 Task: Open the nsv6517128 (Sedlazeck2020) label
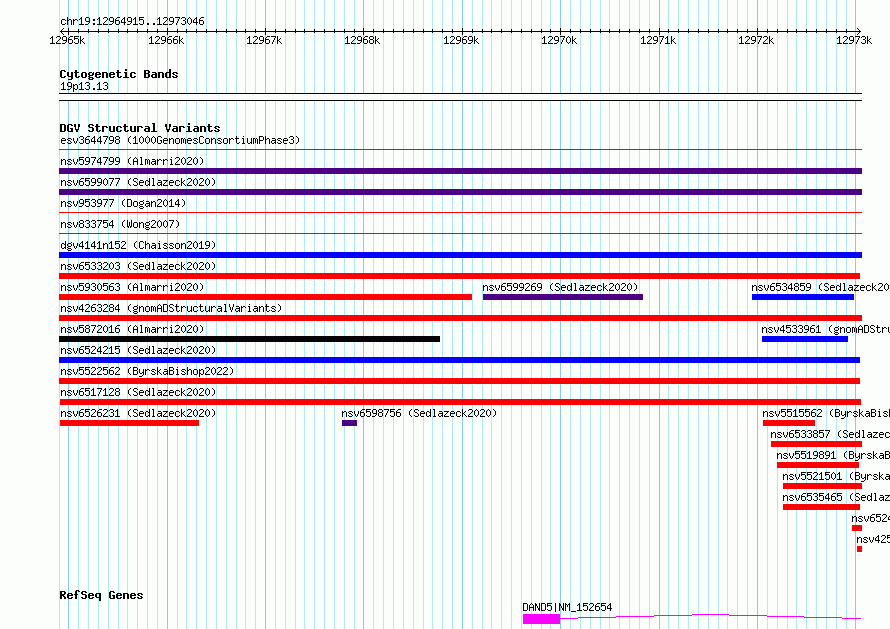(138, 392)
